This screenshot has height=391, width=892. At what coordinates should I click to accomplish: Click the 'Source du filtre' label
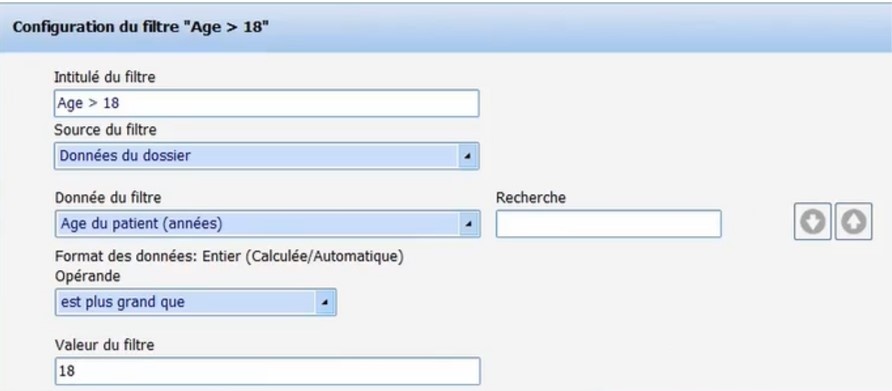tap(105, 130)
